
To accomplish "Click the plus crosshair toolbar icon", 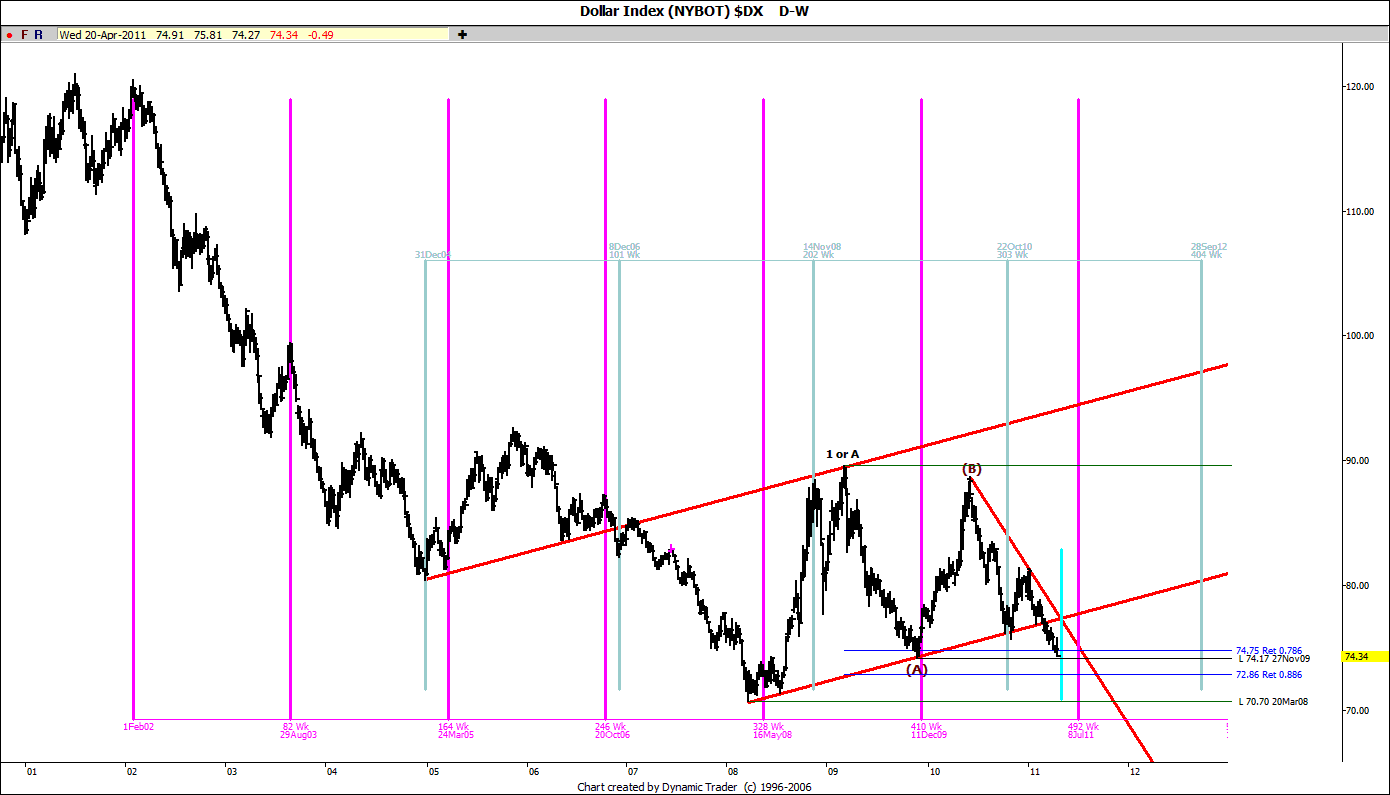I will pos(461,33).
